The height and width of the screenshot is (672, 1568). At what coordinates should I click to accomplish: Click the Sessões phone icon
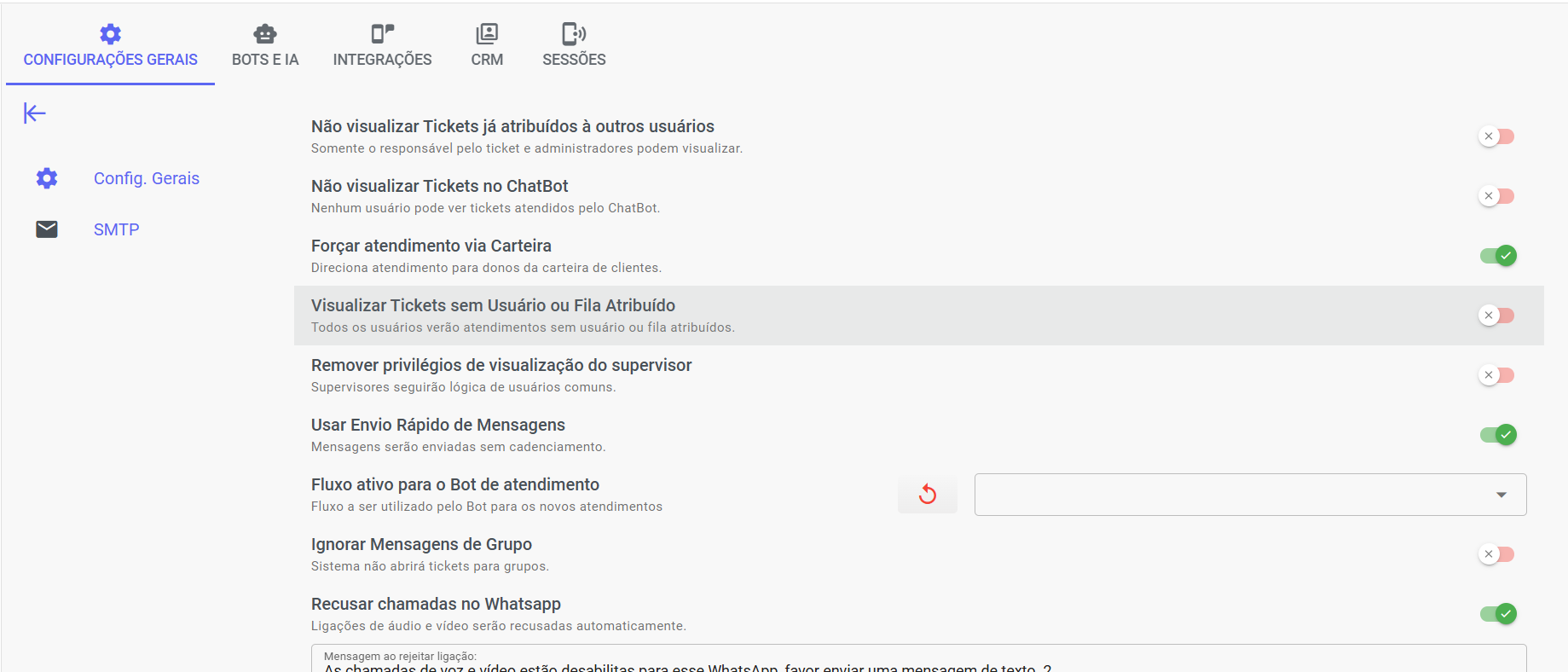(x=574, y=34)
